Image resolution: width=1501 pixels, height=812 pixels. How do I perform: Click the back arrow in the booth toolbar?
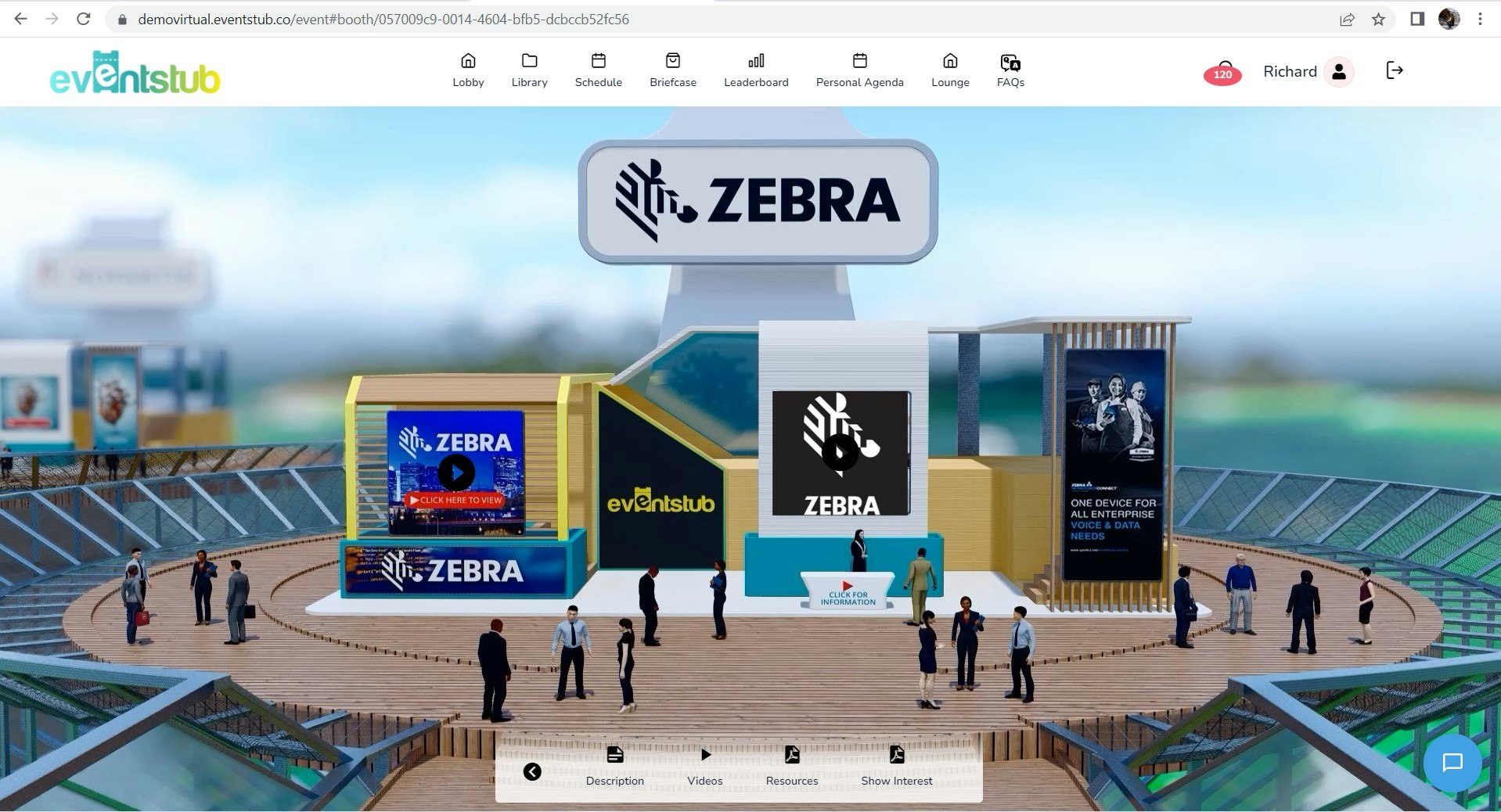(x=532, y=772)
